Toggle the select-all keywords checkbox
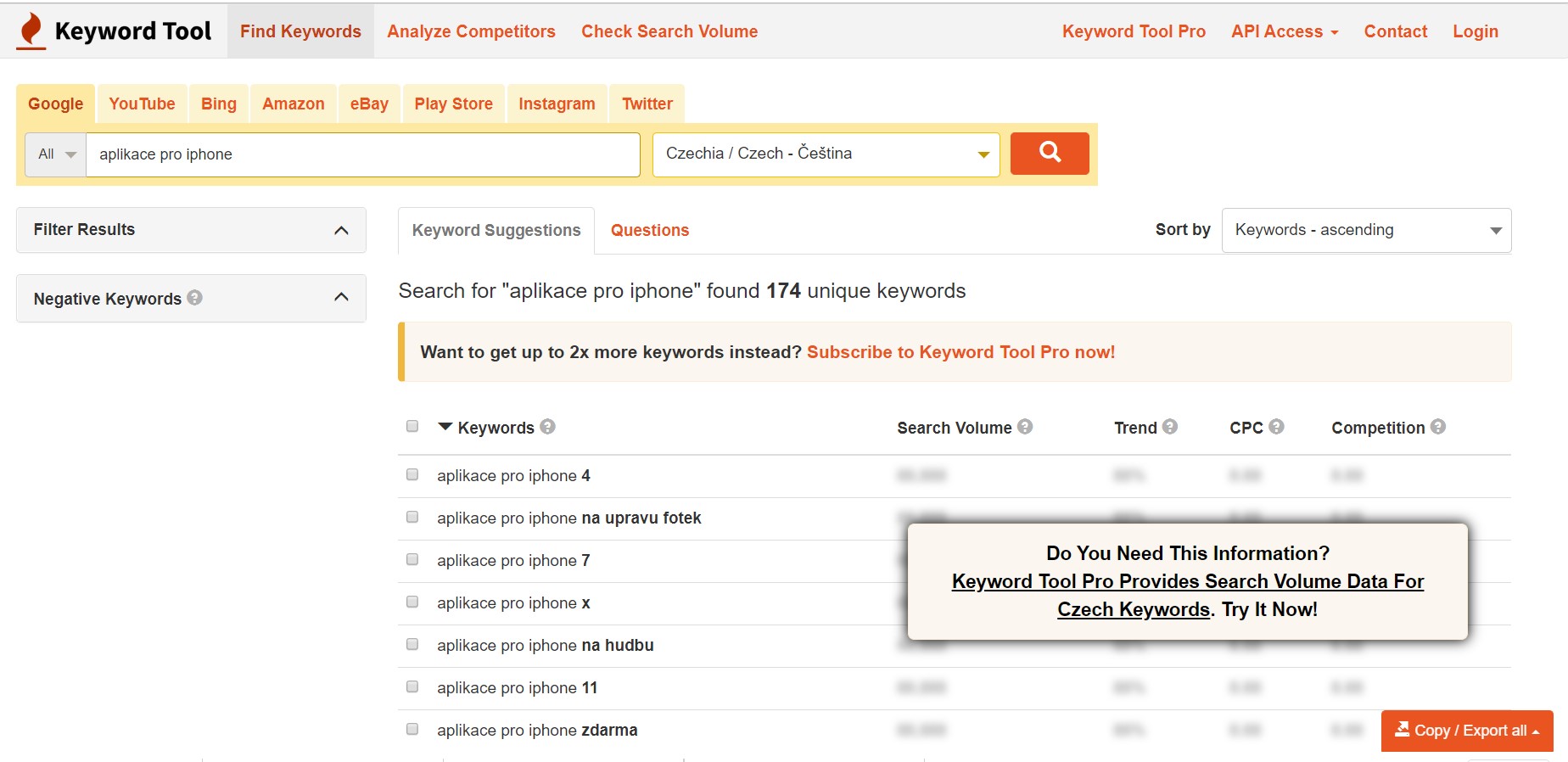The image size is (1568, 762). click(x=412, y=426)
